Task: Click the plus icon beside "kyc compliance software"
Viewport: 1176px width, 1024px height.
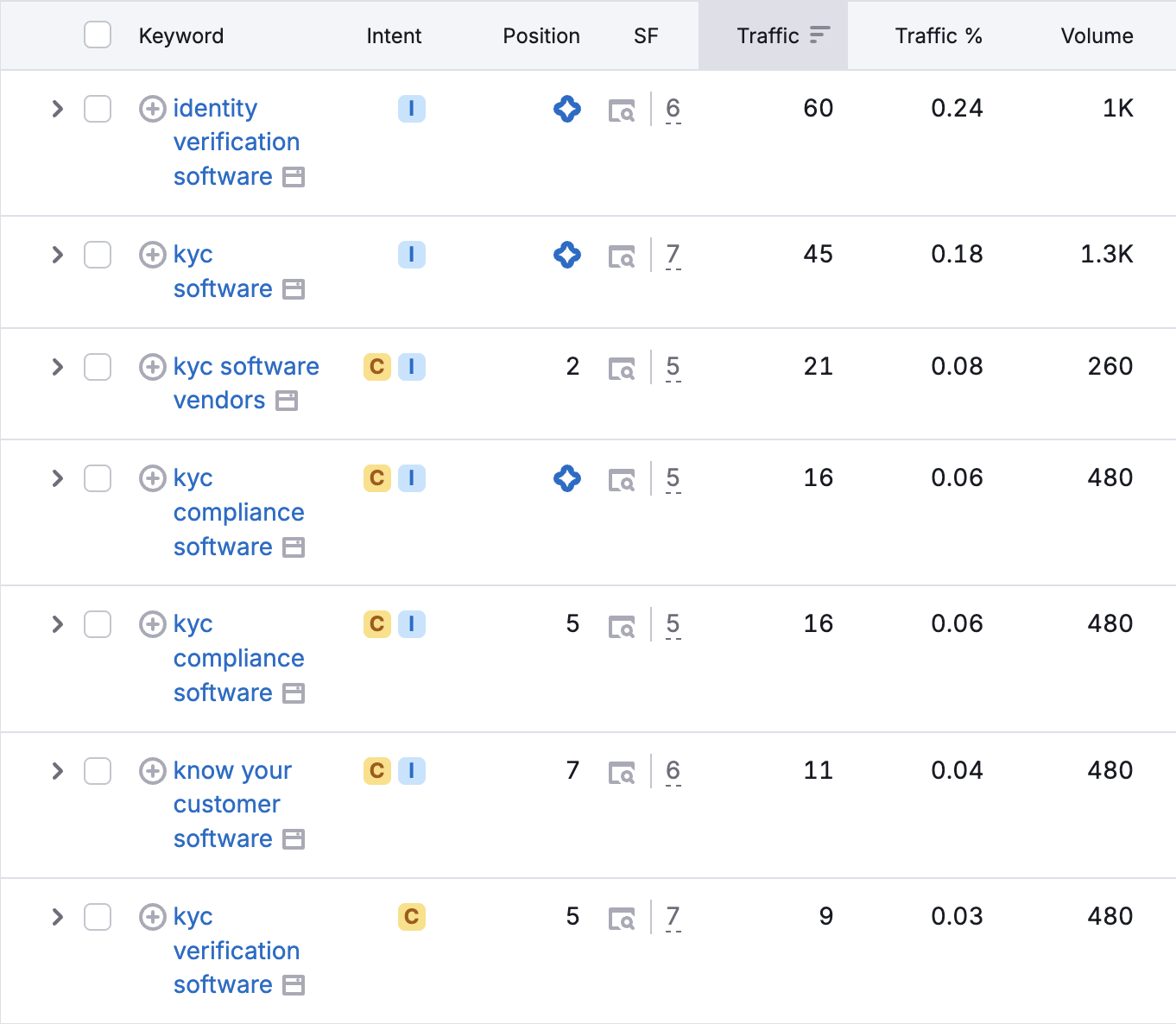Action: click(x=153, y=478)
